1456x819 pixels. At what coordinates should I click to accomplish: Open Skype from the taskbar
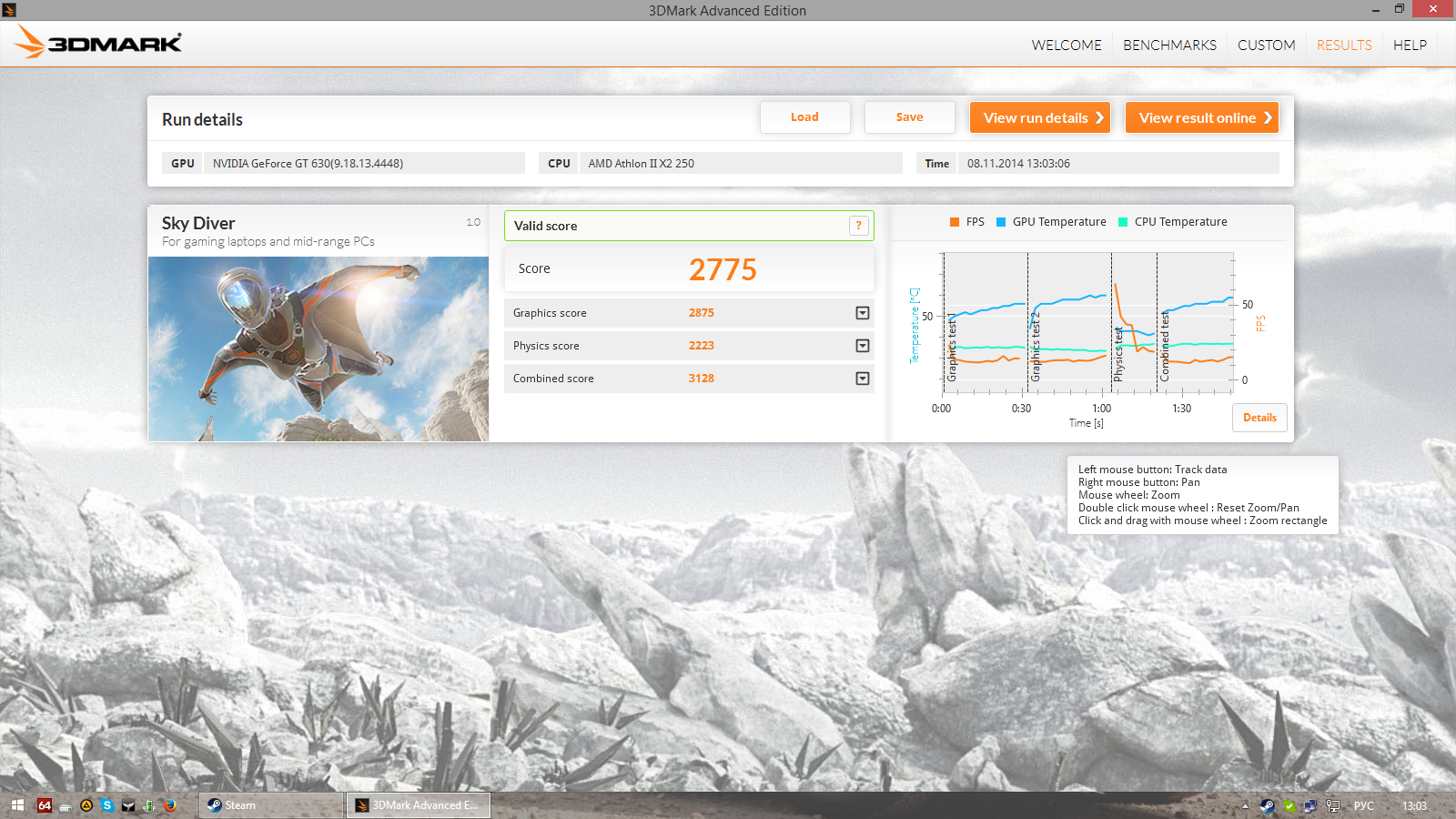point(107,805)
